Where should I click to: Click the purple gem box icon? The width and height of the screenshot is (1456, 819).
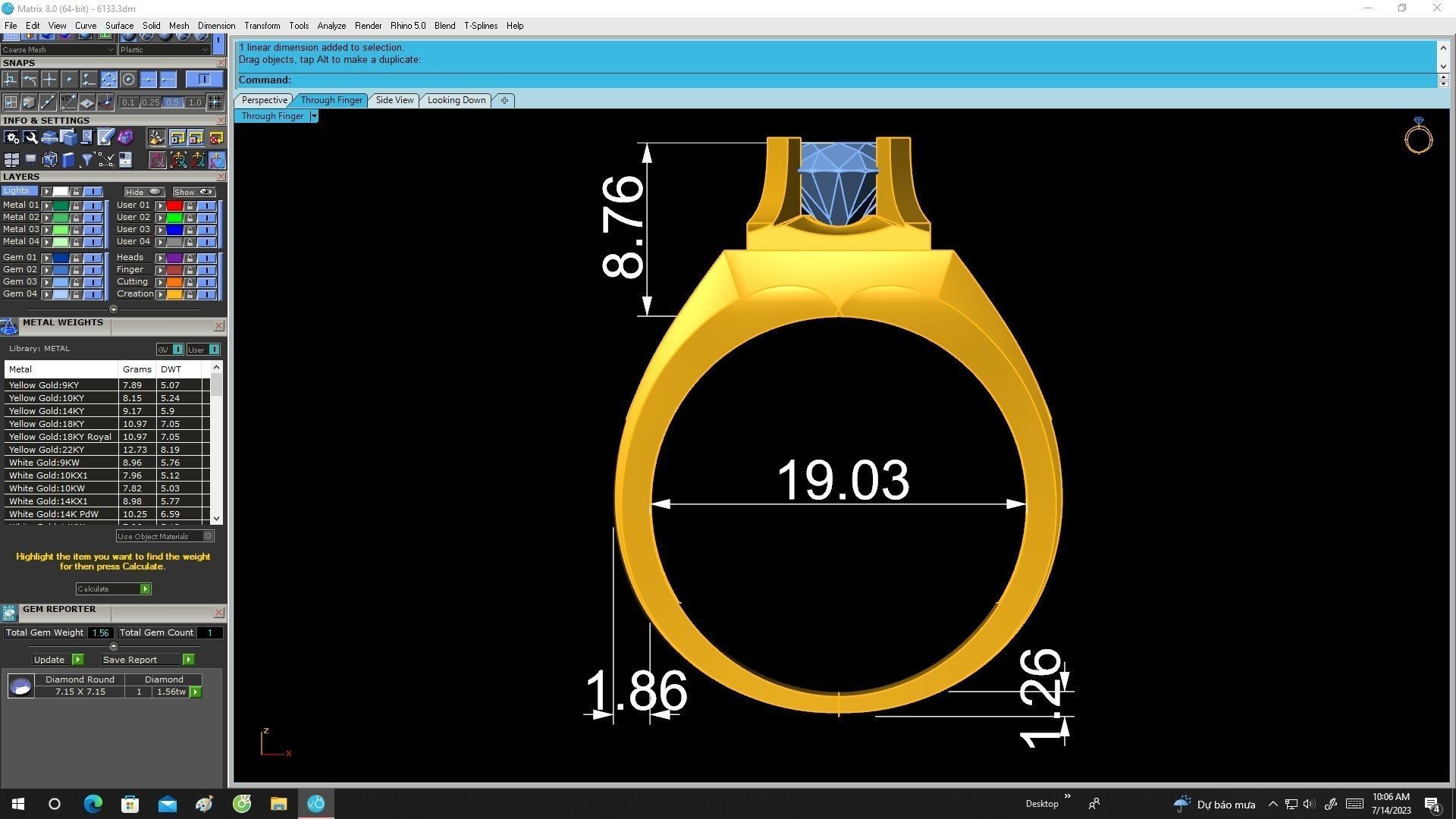[125, 137]
